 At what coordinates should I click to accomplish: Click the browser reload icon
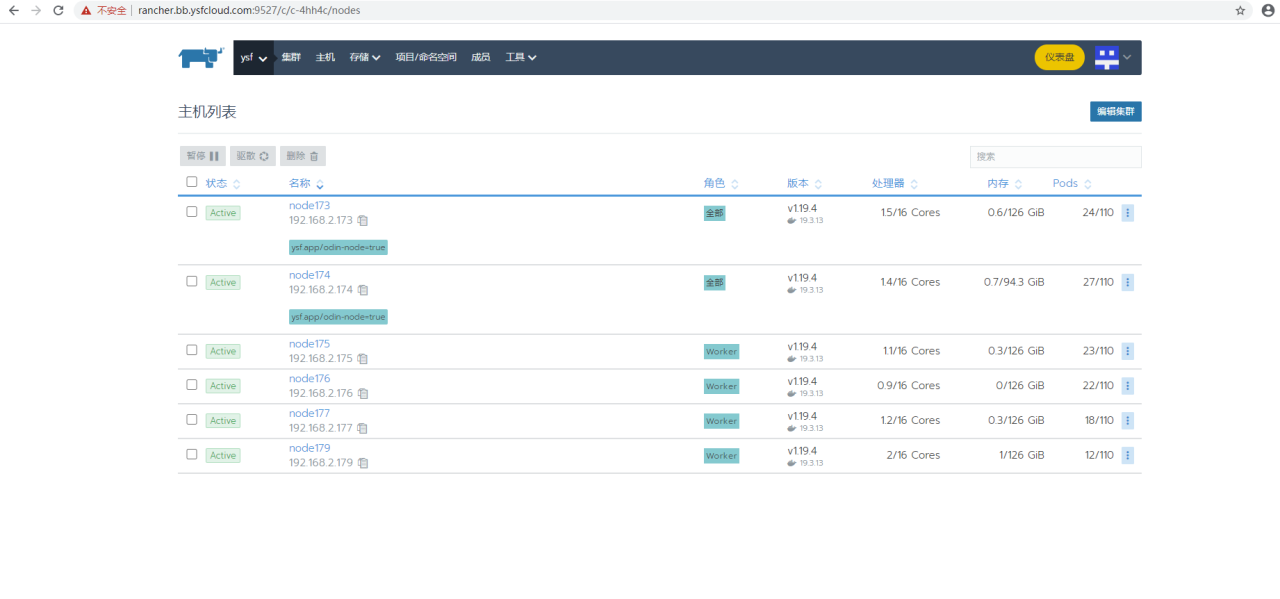tap(58, 10)
